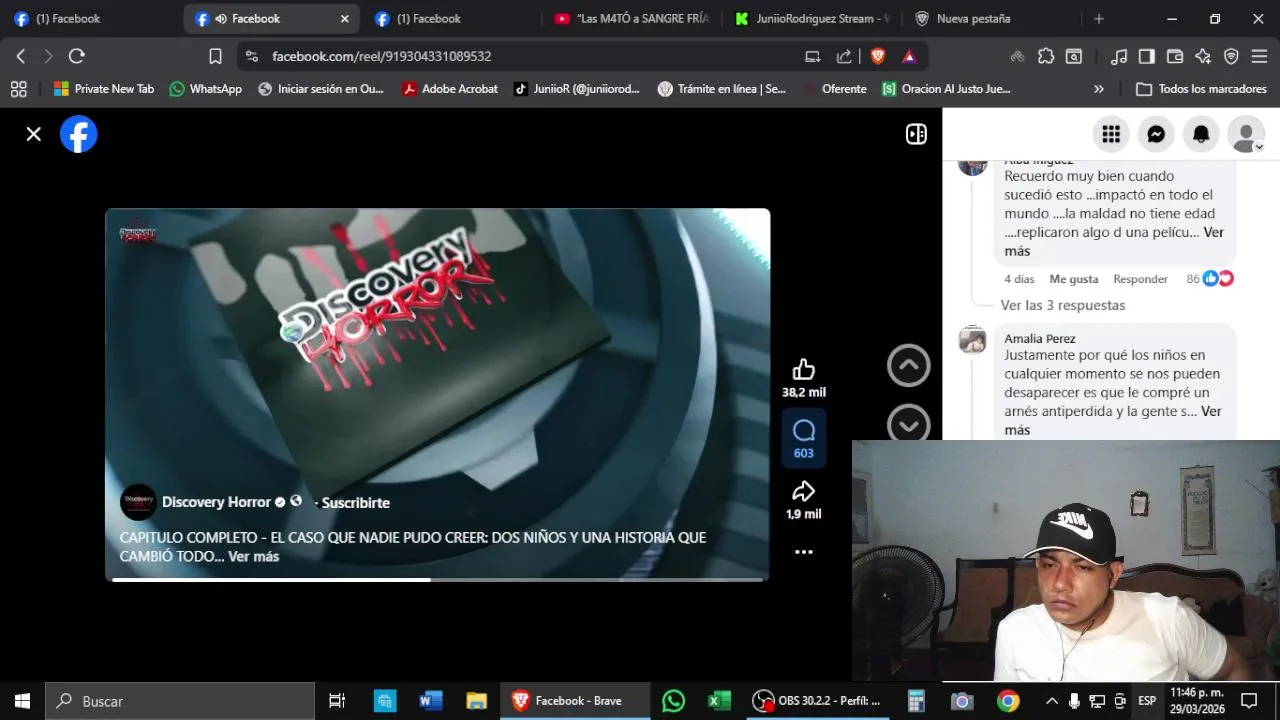1280x720 pixels.
Task: Open Microsoft Word from taskbar
Action: [x=431, y=701]
